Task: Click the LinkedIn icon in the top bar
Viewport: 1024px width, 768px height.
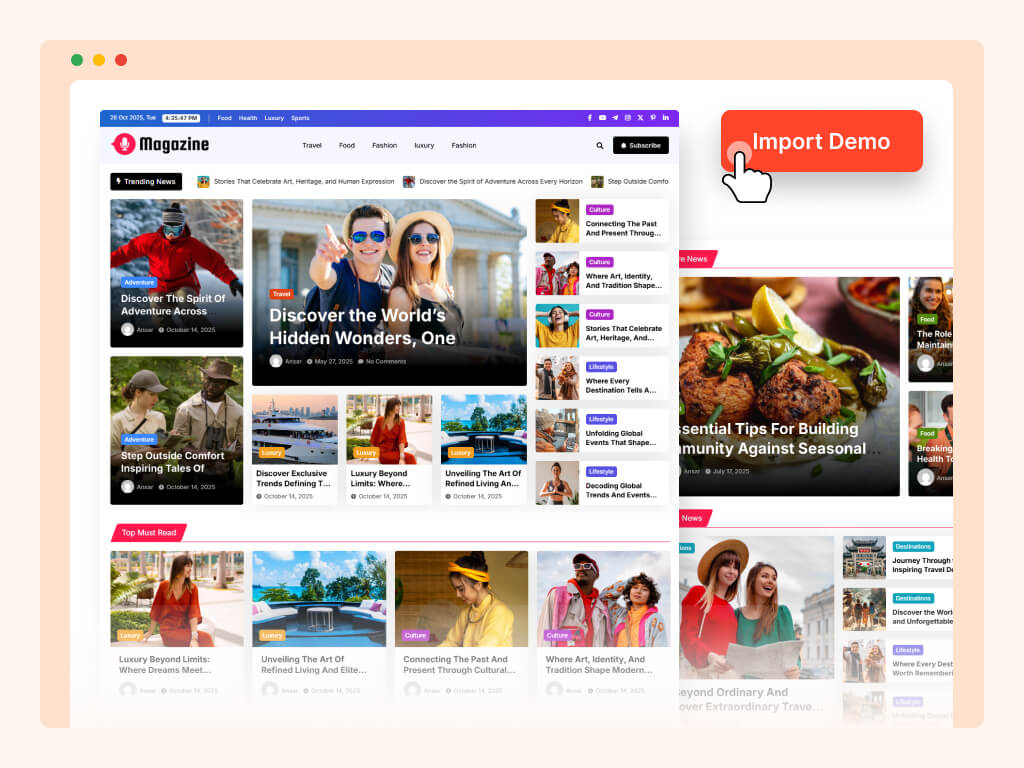Action: tap(666, 117)
